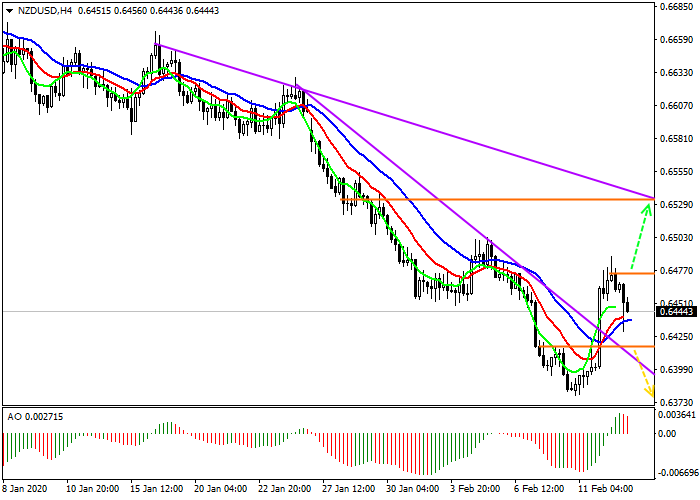Click the 0.66850 price axis label
The image size is (700, 500).
[x=677, y=6]
